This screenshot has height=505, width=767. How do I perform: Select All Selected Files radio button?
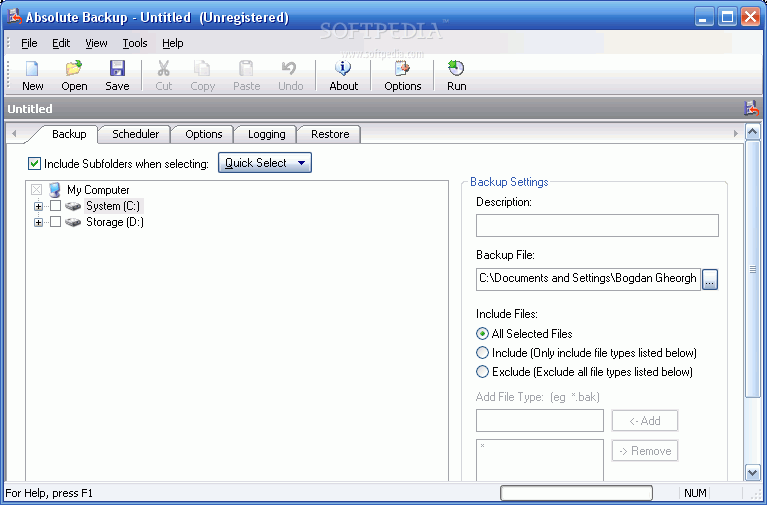tap(482, 334)
